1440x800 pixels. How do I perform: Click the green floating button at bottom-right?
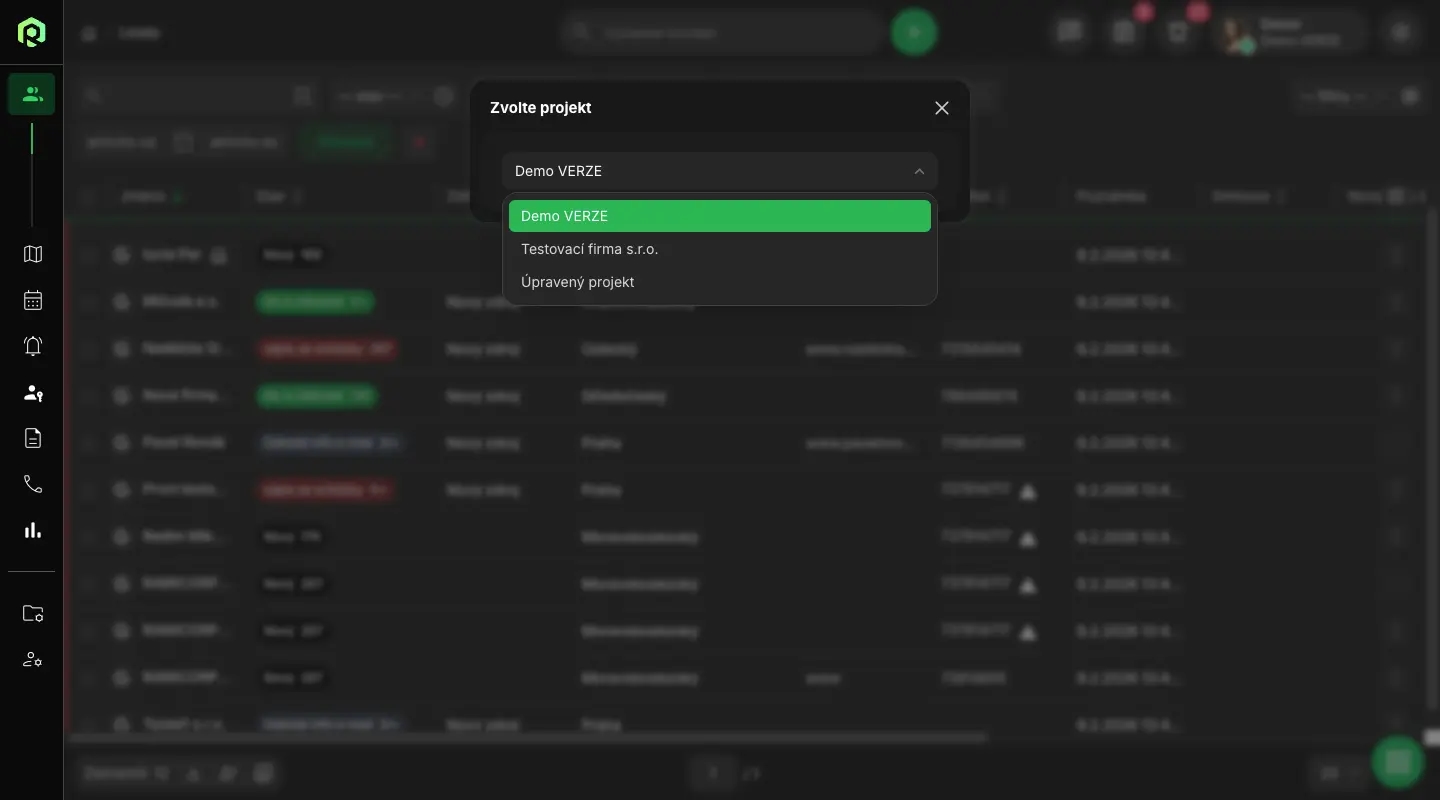click(x=1397, y=763)
